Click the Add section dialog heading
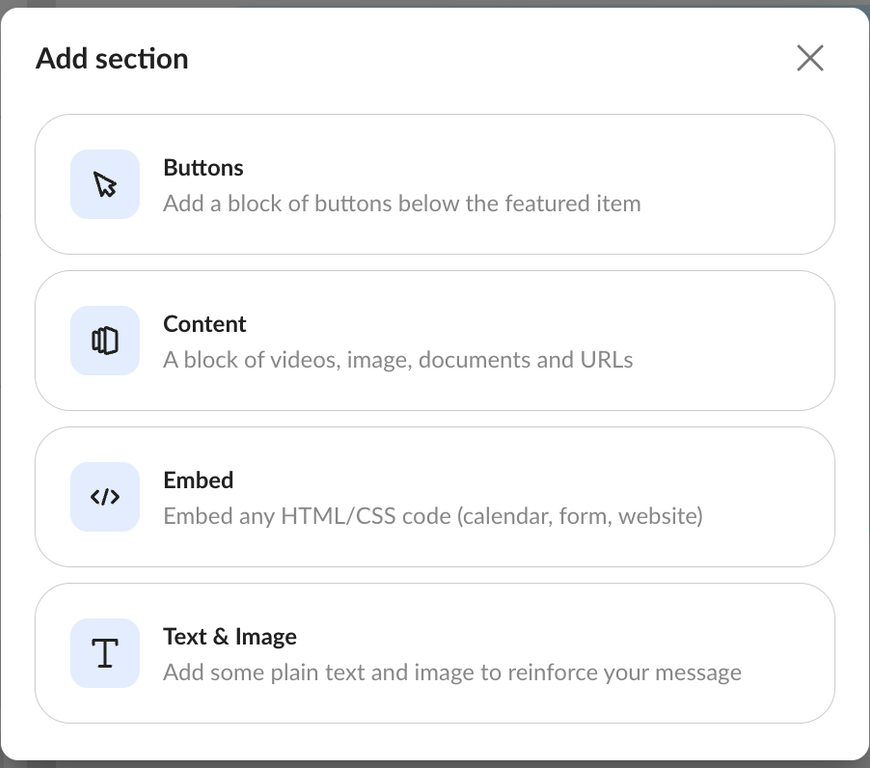This screenshot has height=768, width=870. 112,58
